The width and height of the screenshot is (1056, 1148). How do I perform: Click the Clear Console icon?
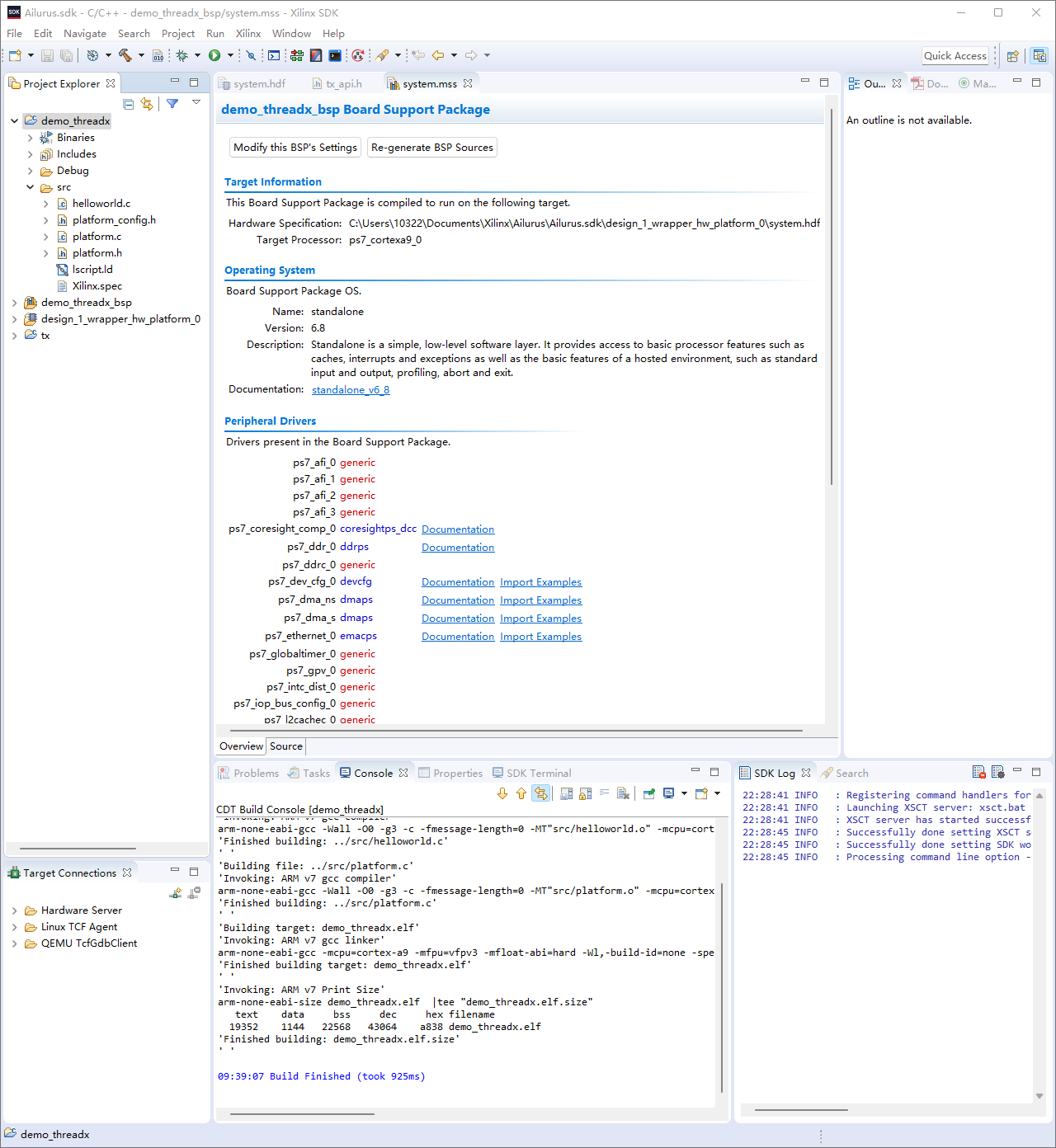[623, 793]
